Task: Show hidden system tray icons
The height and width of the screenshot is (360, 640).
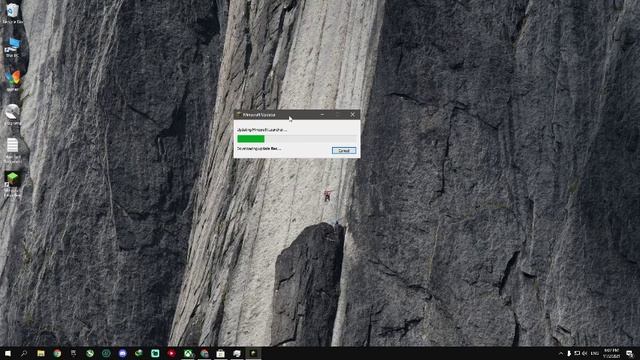Action: (x=560, y=353)
